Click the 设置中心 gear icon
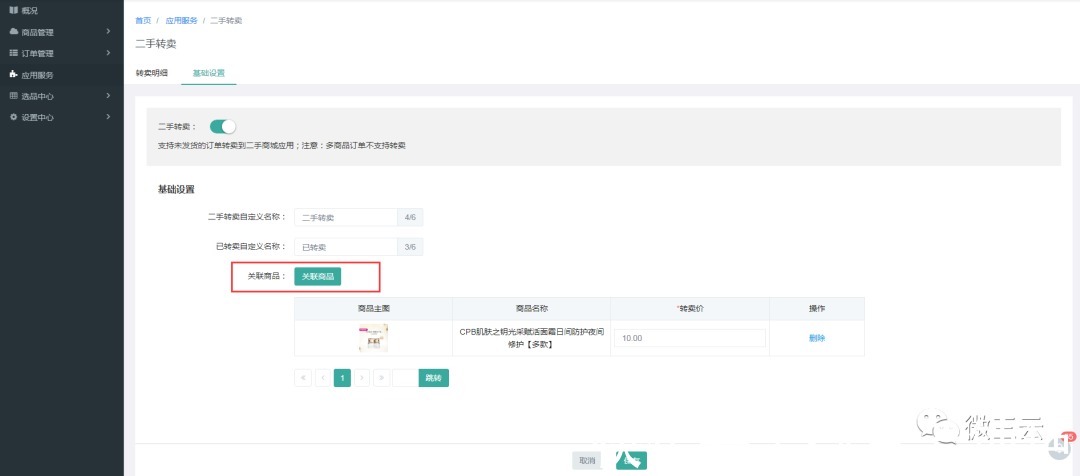The width and height of the screenshot is (1080, 476). [13, 117]
